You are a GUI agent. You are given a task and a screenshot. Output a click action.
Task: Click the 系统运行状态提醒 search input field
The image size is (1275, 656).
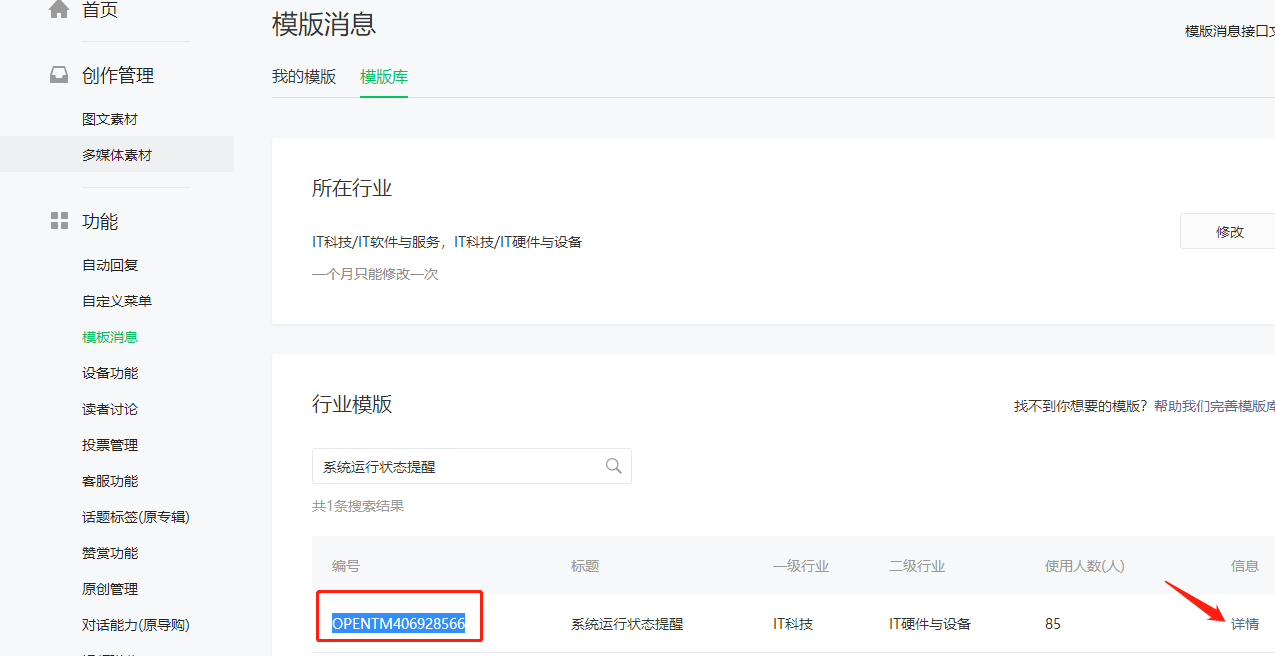coord(460,467)
